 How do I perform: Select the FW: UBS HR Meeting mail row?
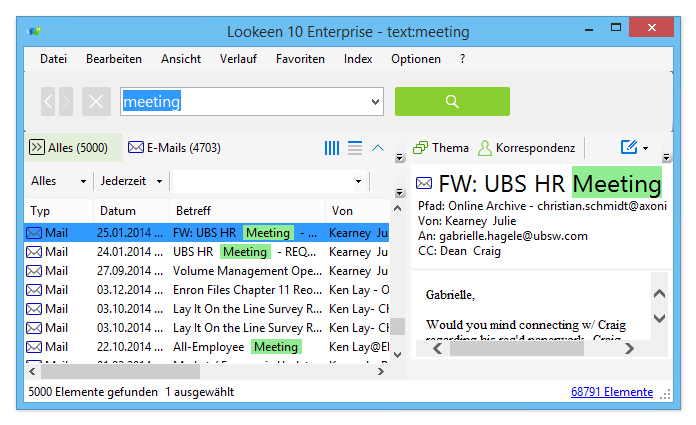click(x=207, y=233)
